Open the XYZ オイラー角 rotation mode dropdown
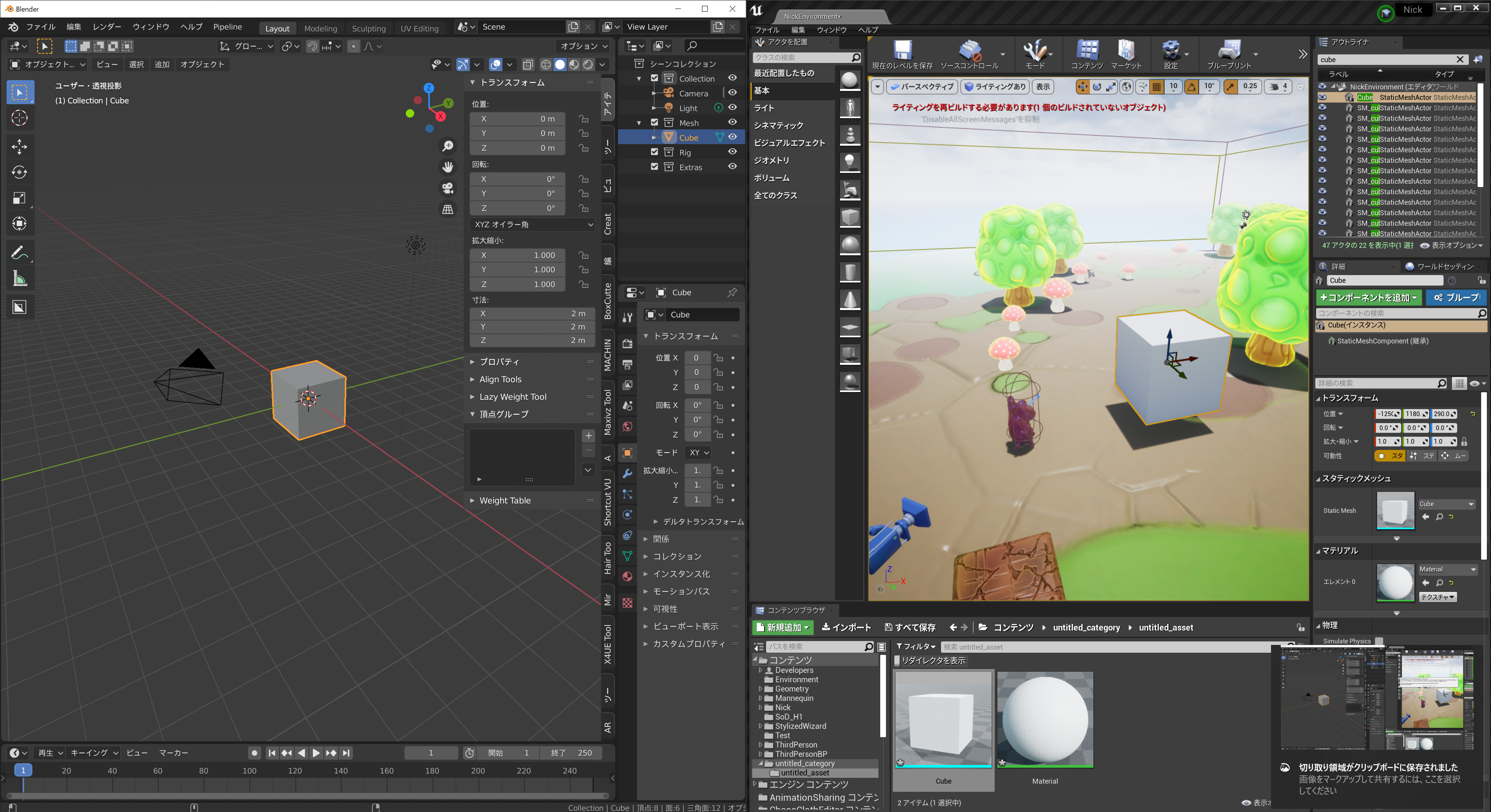The image size is (1491, 812). coord(532,225)
